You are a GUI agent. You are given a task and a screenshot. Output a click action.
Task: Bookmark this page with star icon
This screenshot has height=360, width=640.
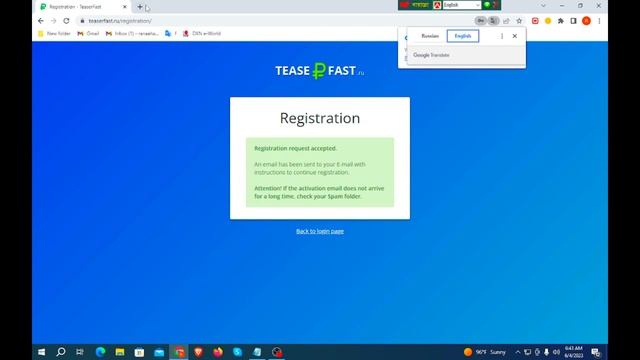[519, 21]
